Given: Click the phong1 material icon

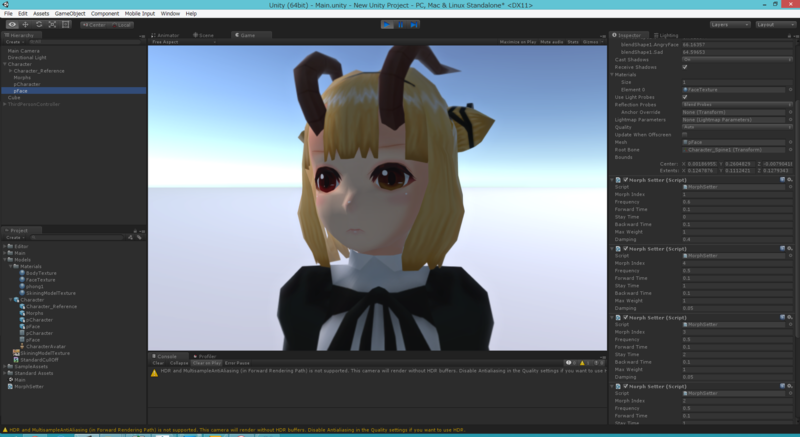Looking at the screenshot, I should click(22, 287).
